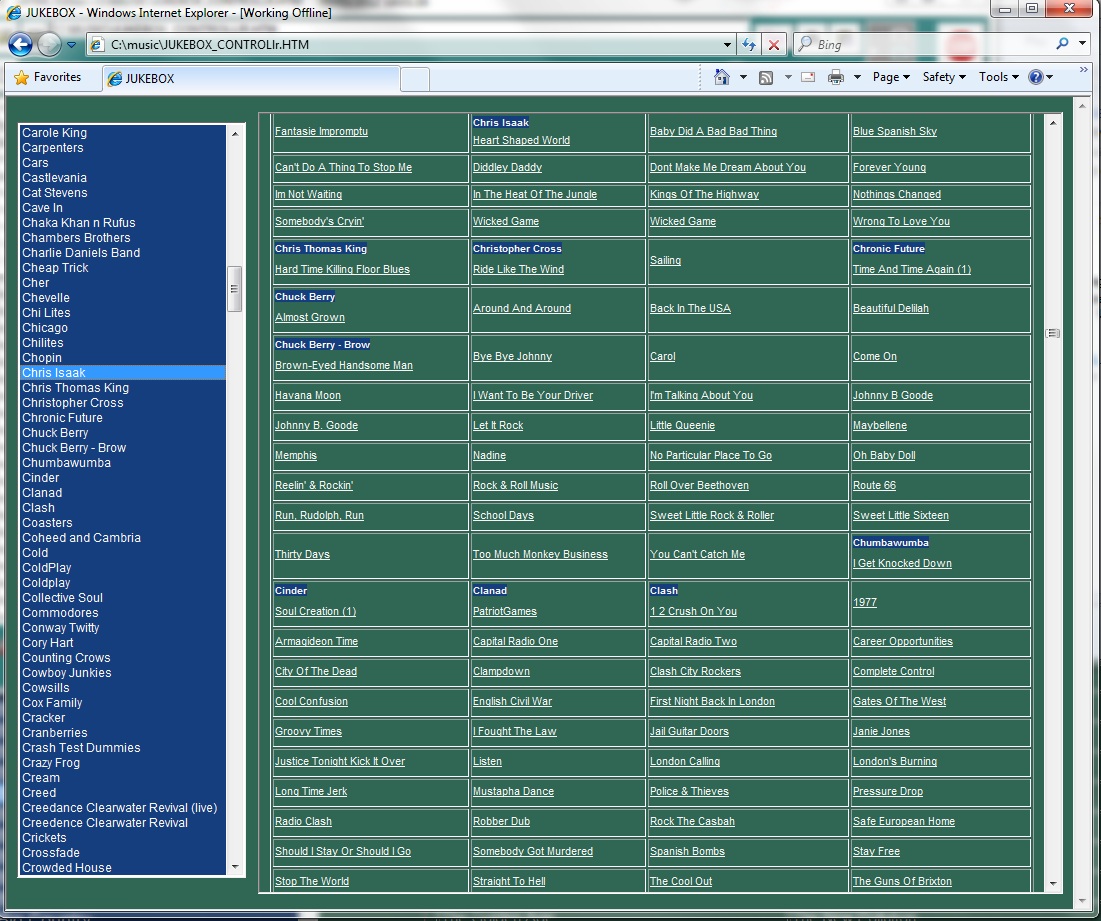
Task: Open the Favorites star button
Action: (x=48, y=77)
